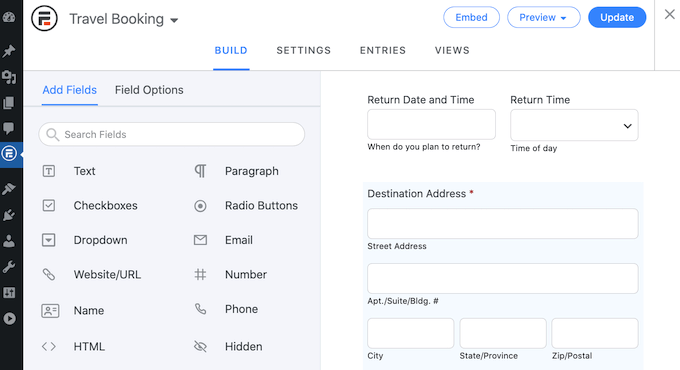
Task: Select the Add Fields tab
Action: pyautogui.click(x=69, y=90)
